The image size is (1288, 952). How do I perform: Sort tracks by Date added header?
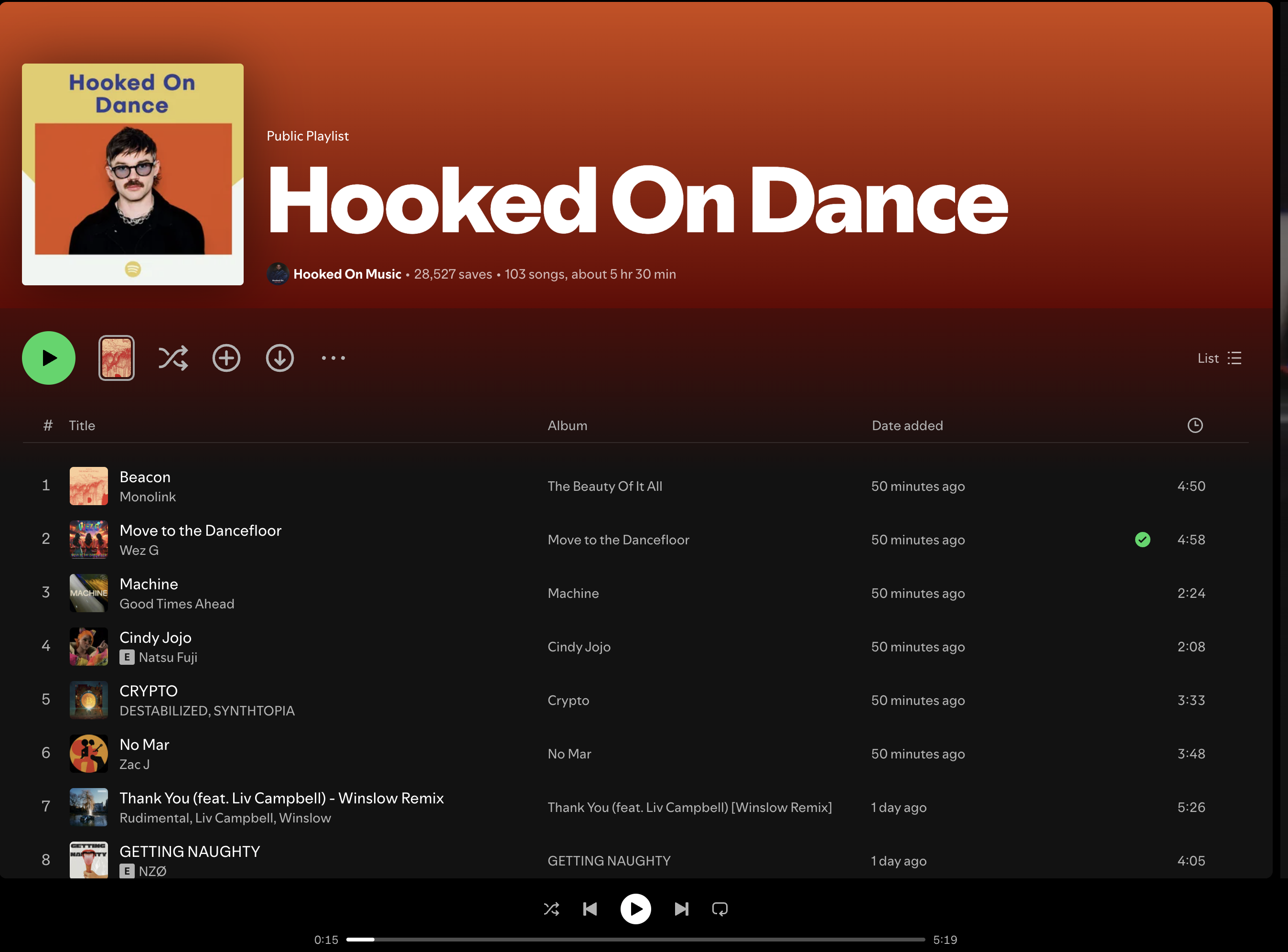coord(907,425)
